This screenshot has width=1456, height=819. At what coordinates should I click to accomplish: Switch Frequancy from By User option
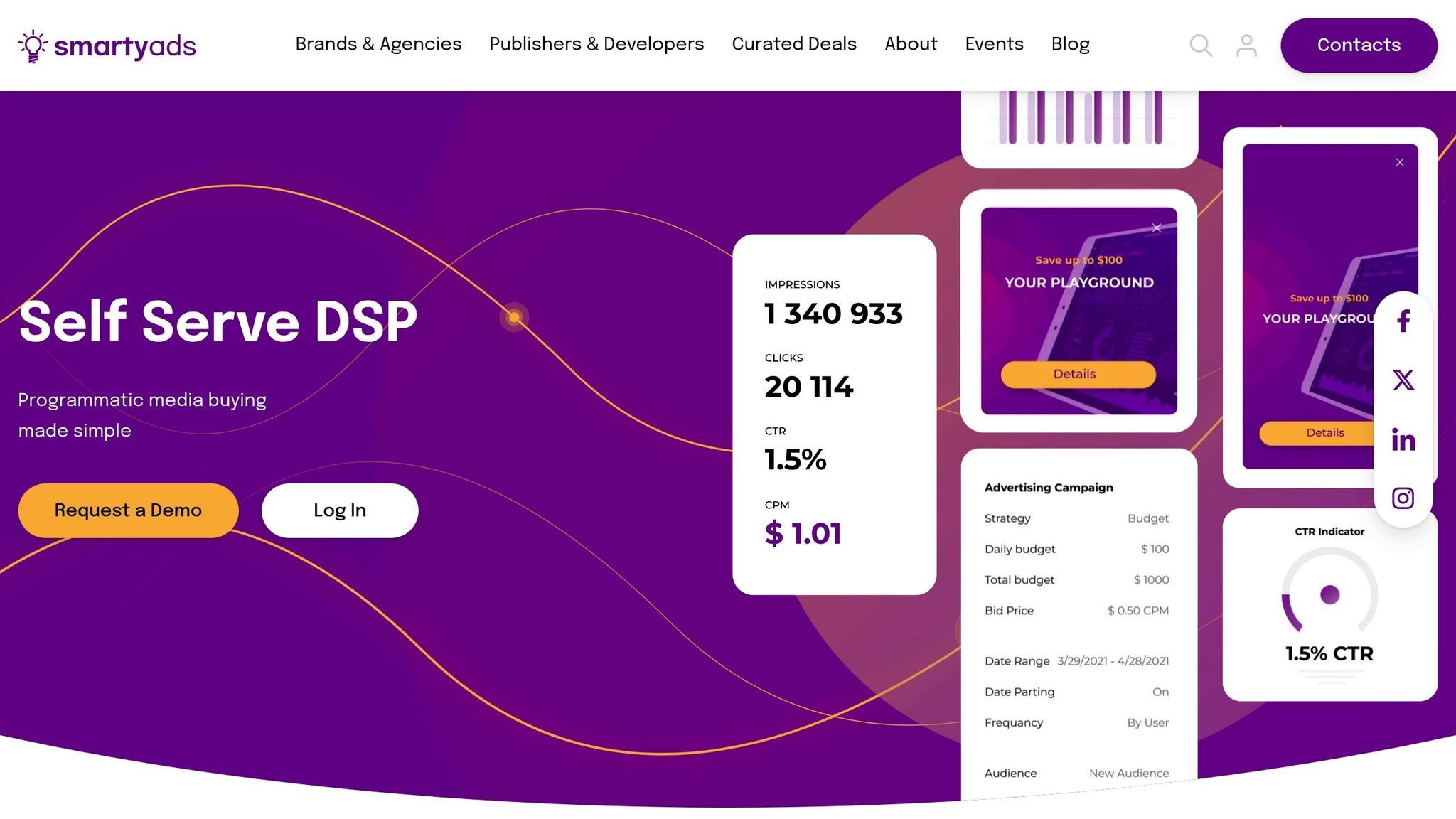(1147, 722)
